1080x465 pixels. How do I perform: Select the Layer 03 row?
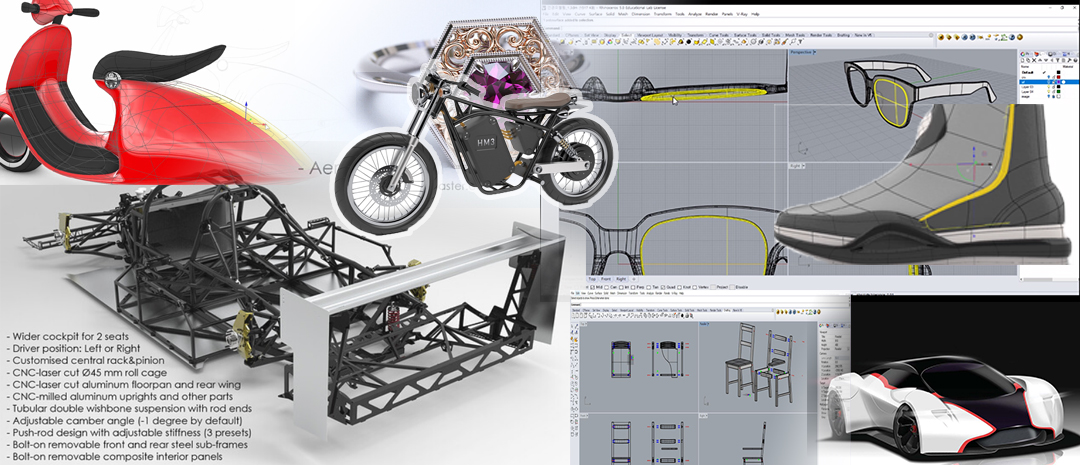tap(1049, 87)
